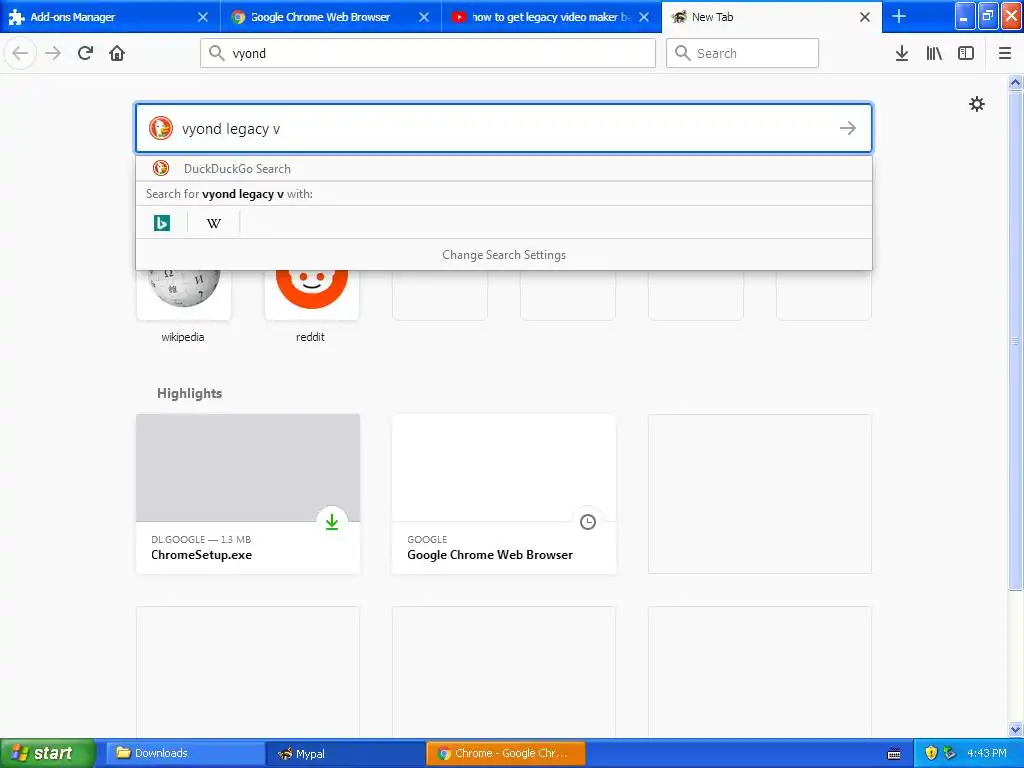This screenshot has width=1024, height=768.
Task: Click the ChromeSetup.exe download badge icon
Action: click(332, 522)
